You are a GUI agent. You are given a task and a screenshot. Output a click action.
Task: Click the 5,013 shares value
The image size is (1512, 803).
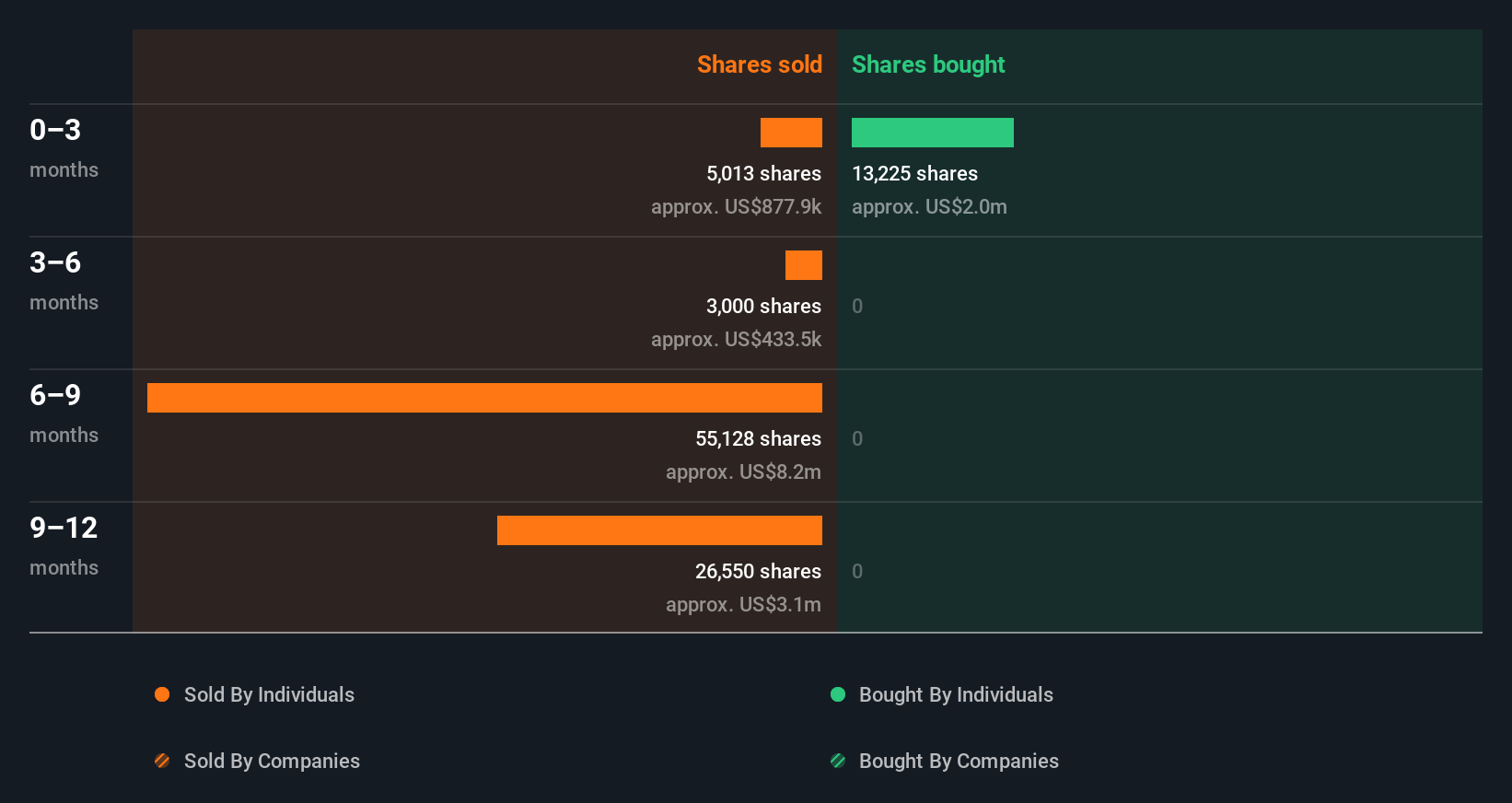[x=763, y=174]
